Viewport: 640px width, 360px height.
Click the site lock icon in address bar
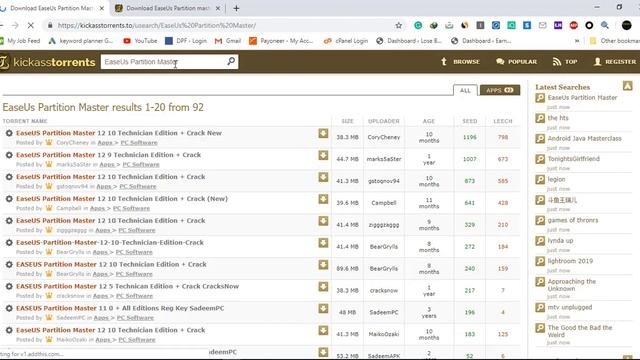(50, 25)
